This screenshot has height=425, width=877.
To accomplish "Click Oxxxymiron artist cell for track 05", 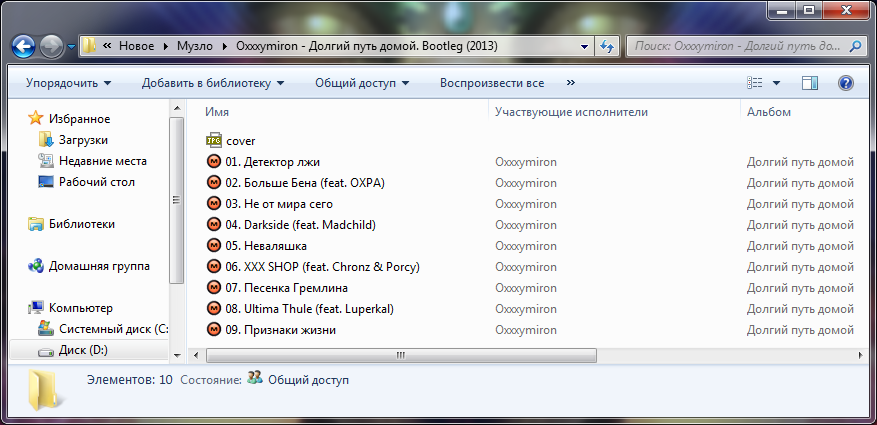I will [x=526, y=246].
